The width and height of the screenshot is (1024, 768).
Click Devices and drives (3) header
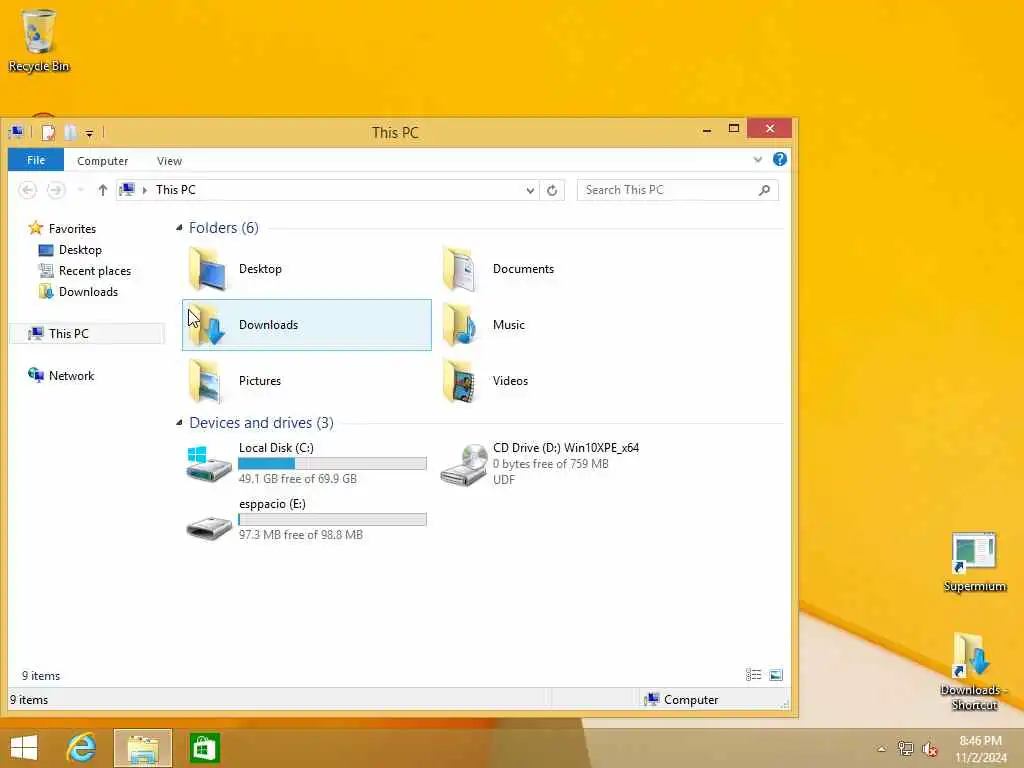(261, 423)
